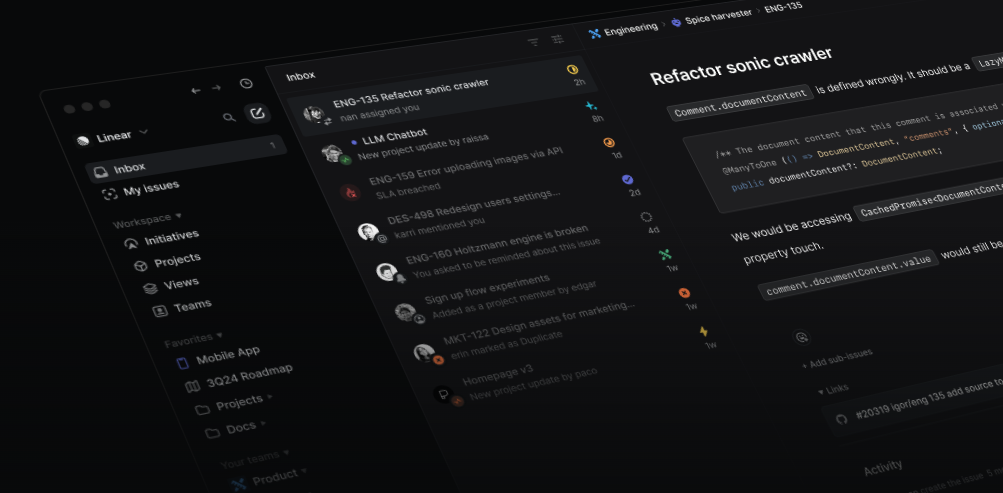Click the 3Q24 Roadmap map icon
This screenshot has width=1003, height=493.
(193, 386)
